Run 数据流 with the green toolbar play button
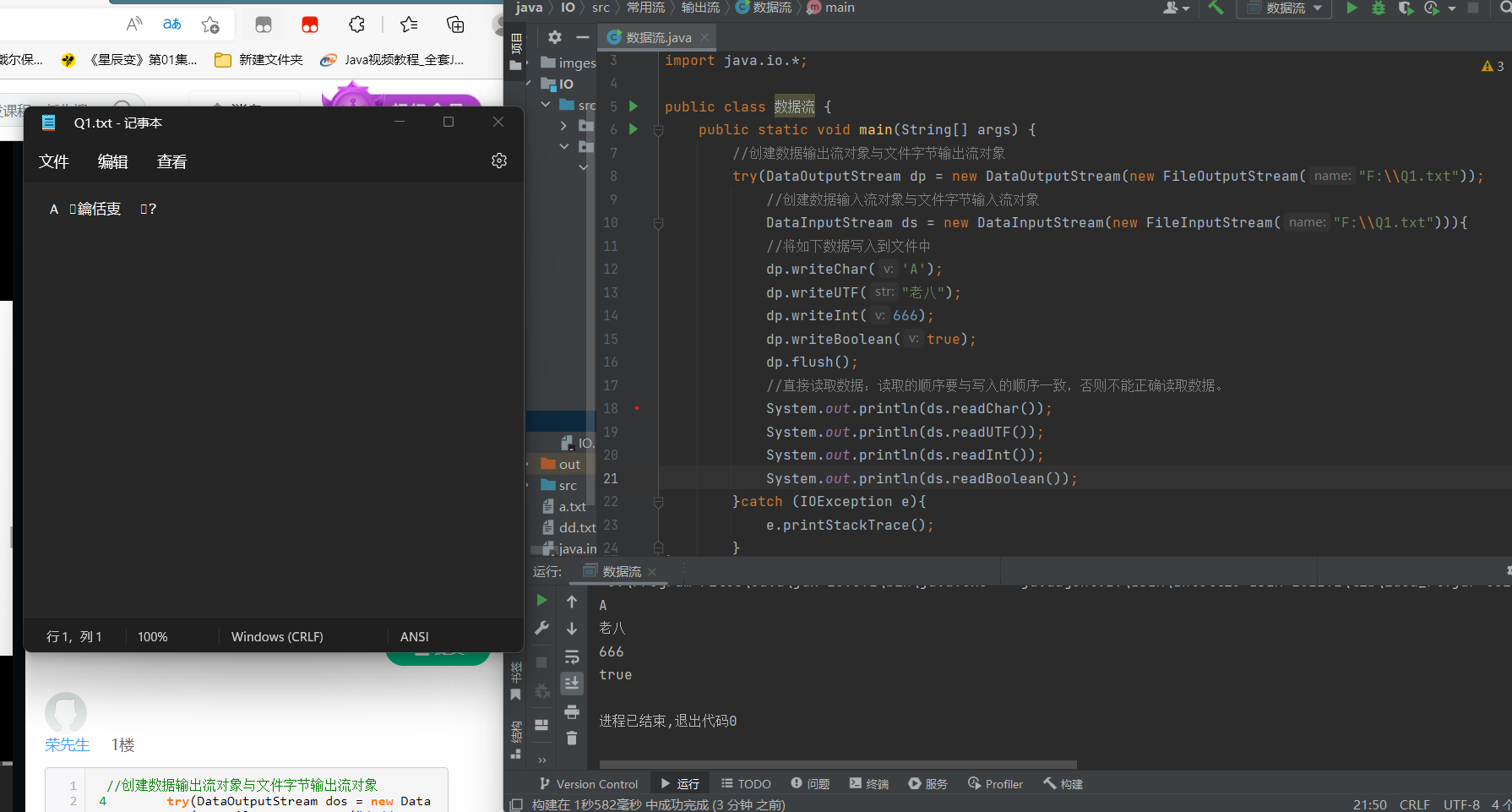Screen dimensions: 1512x812 coord(1352,8)
